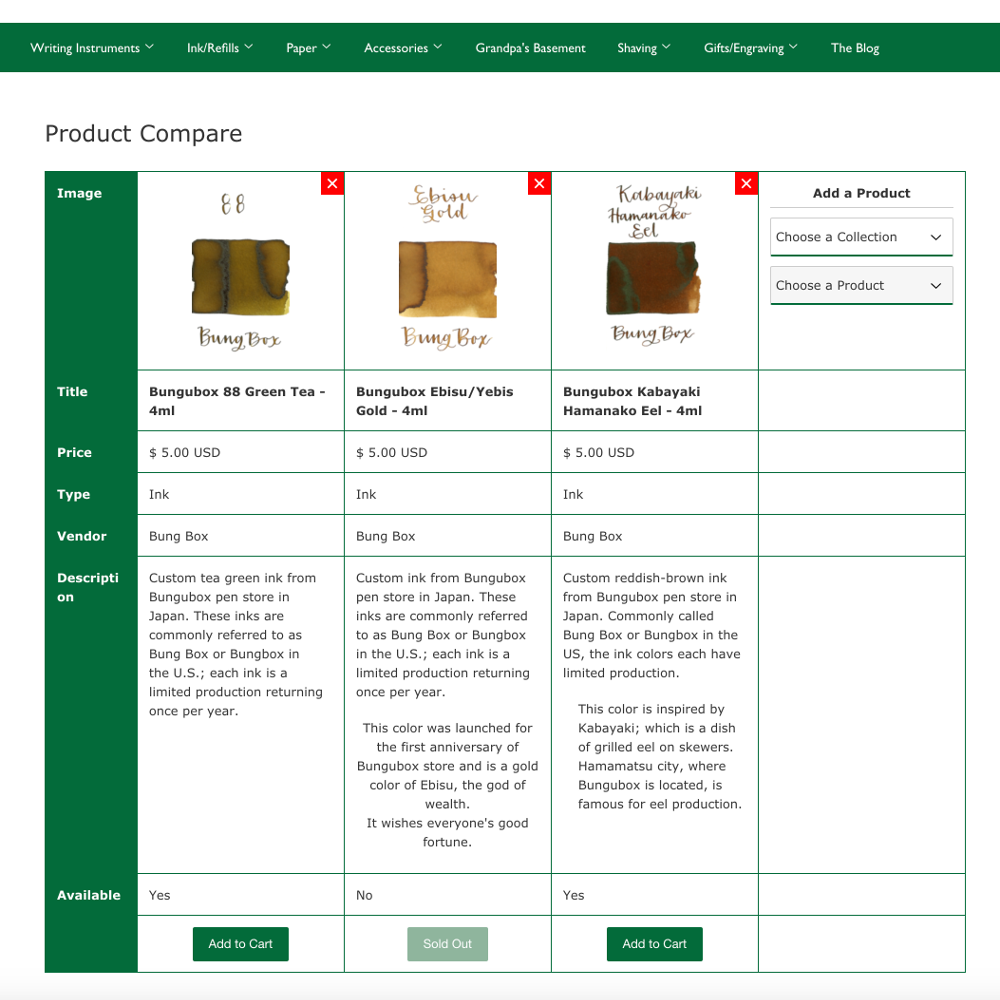Click the Image row label
The image size is (1000, 1000).
79,193
